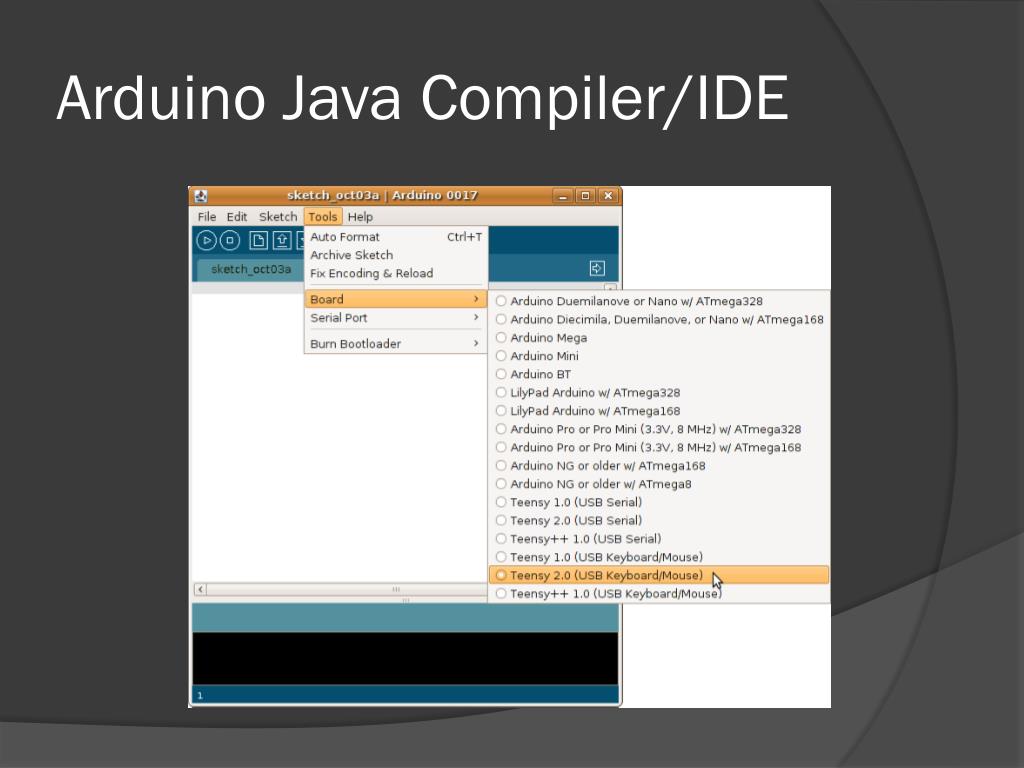The height and width of the screenshot is (768, 1024).
Task: Expand the Serial Port submenu
Action: 396,318
